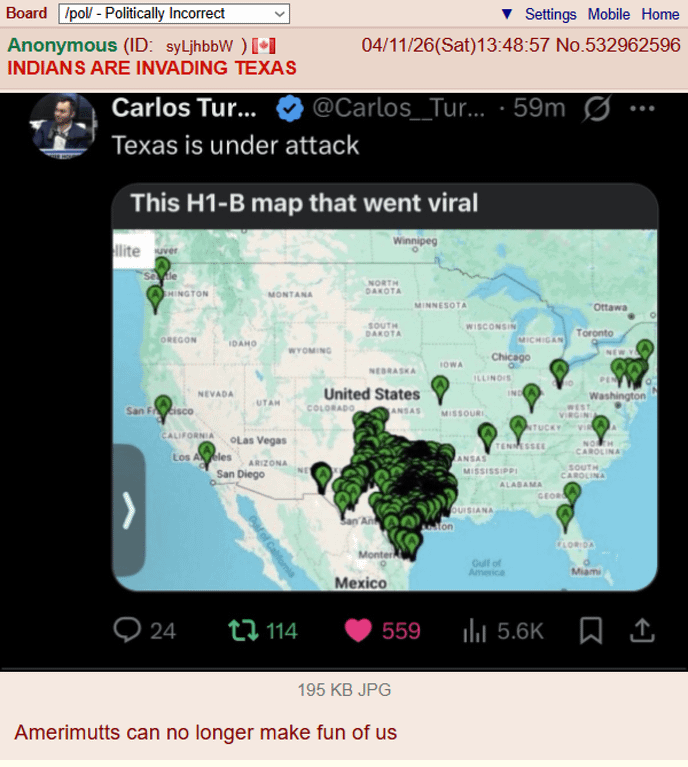The width and height of the screenshot is (688, 767).
Task: Open the board selection dropdown
Action: 174,14
